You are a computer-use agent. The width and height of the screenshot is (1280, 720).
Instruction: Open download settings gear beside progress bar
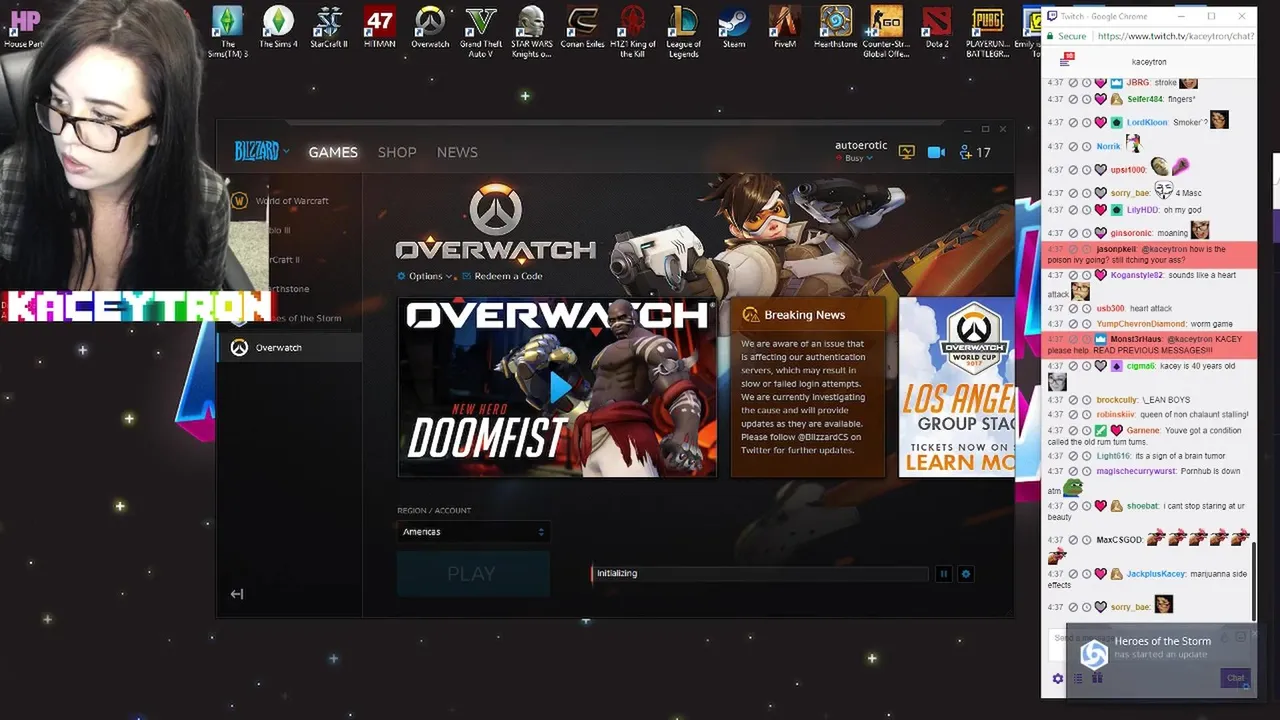(965, 574)
